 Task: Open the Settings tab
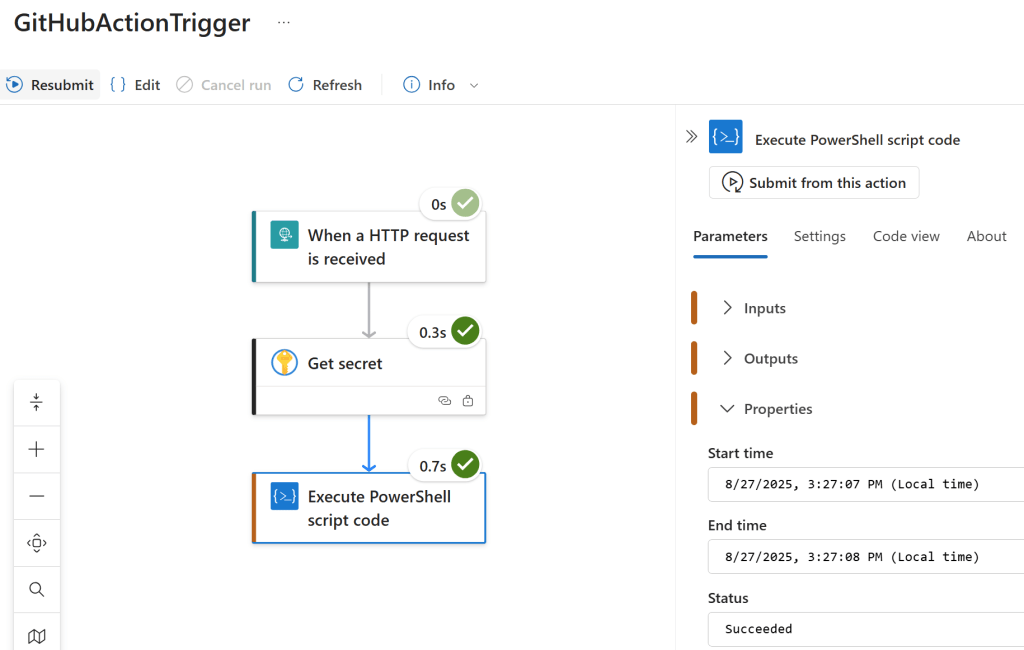tap(819, 236)
